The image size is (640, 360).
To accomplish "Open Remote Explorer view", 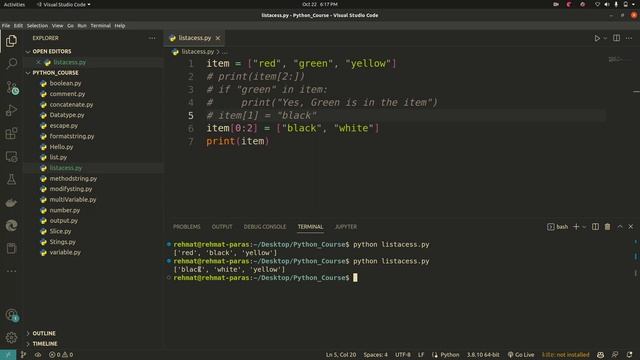I will pos(11,157).
